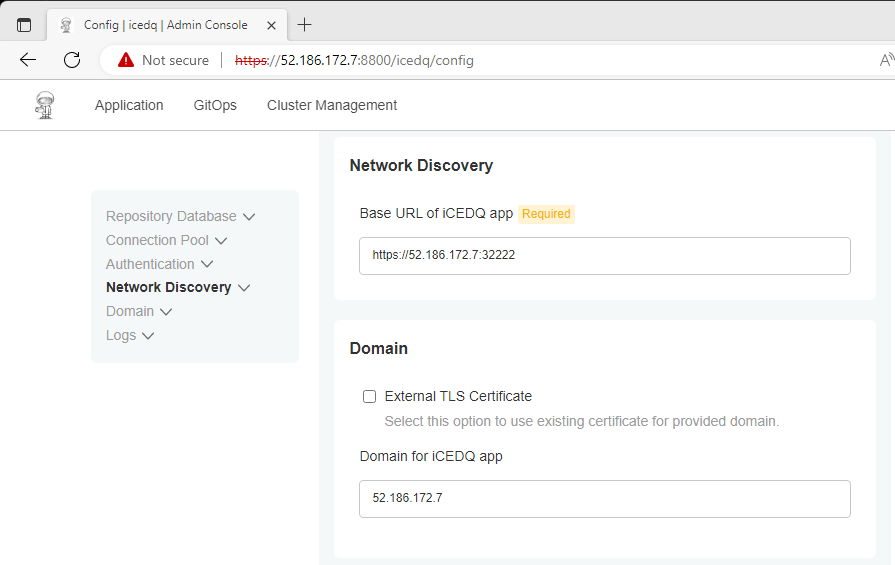The image size is (895, 565).
Task: Enable External TLS Certificate checkbox
Action: tap(369, 396)
